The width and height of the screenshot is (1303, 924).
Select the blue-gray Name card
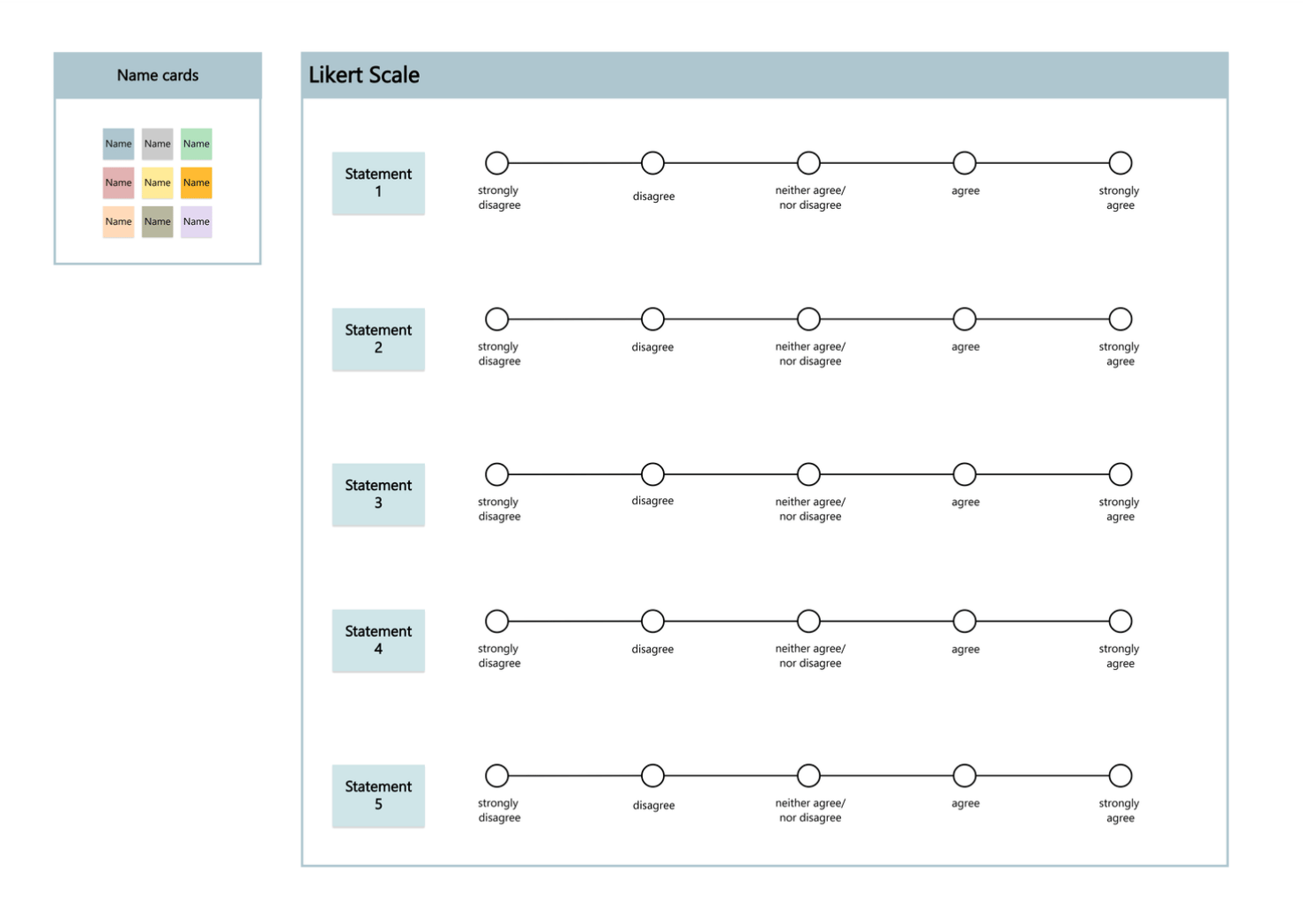118,144
